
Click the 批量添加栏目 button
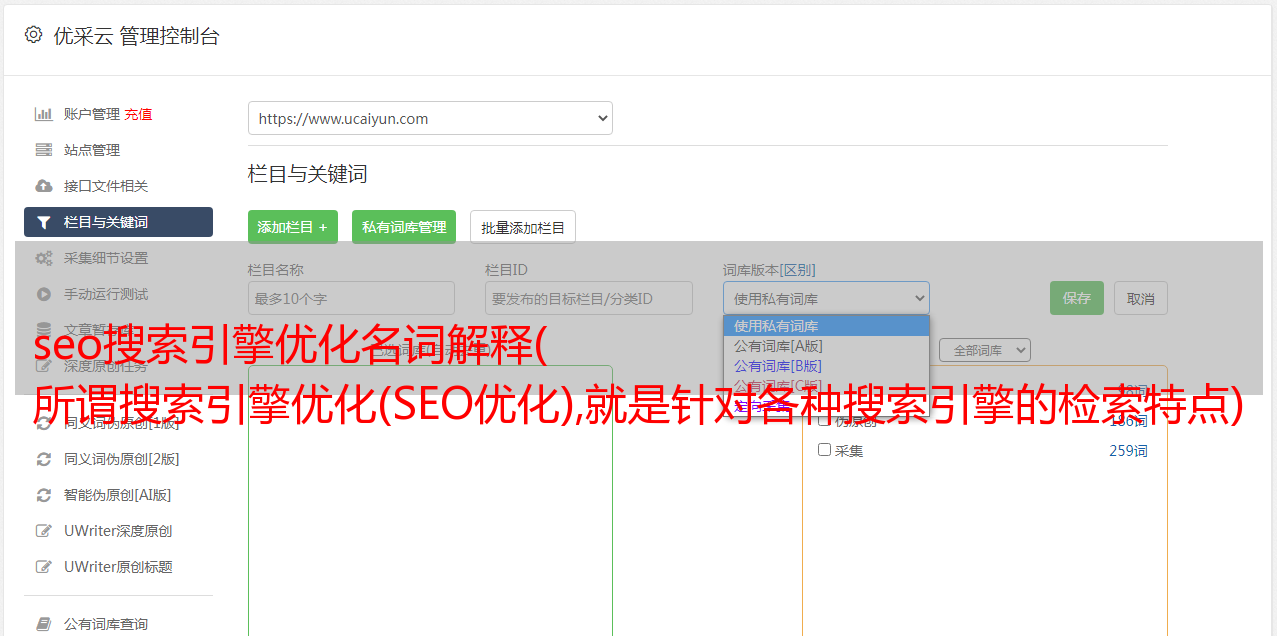click(x=523, y=227)
